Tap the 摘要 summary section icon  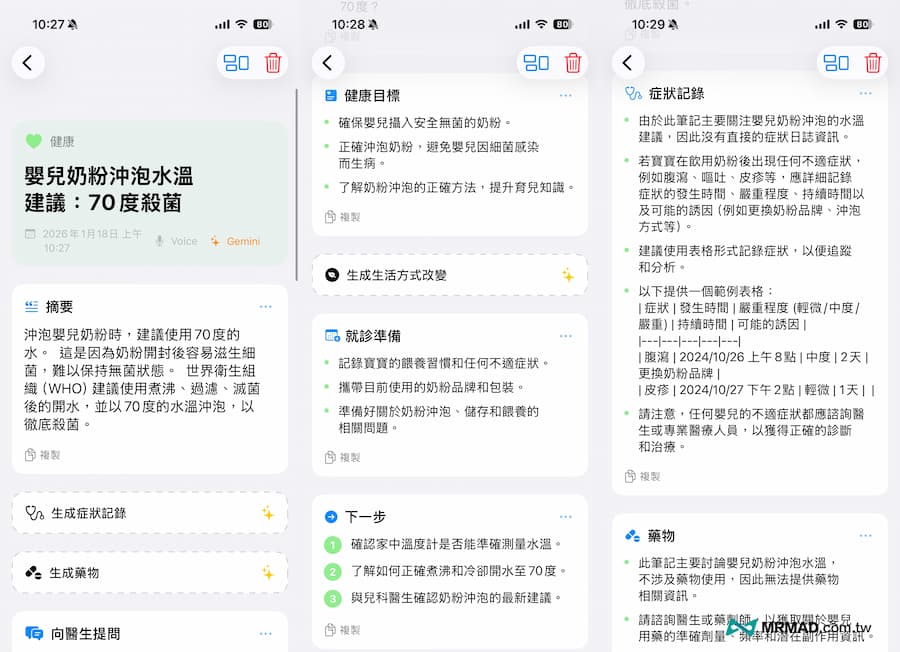(31, 307)
